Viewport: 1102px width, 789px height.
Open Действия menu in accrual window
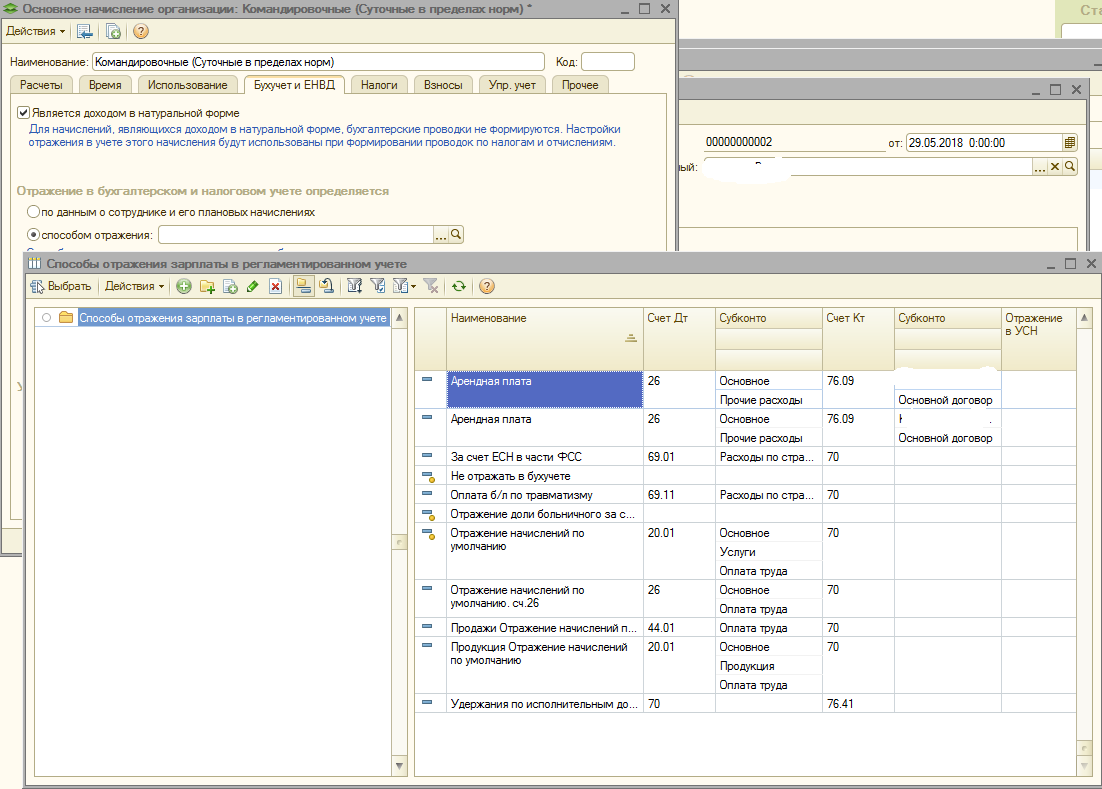pyautogui.click(x=35, y=31)
